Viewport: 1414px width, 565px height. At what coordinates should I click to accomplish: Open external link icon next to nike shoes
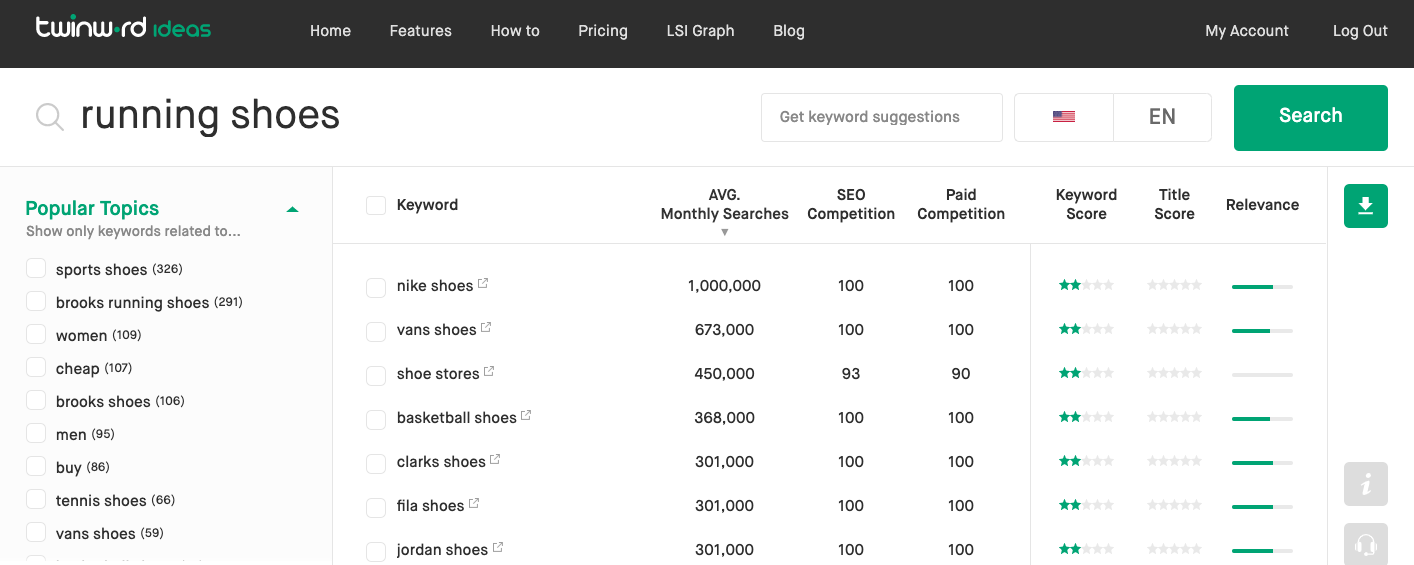(483, 284)
